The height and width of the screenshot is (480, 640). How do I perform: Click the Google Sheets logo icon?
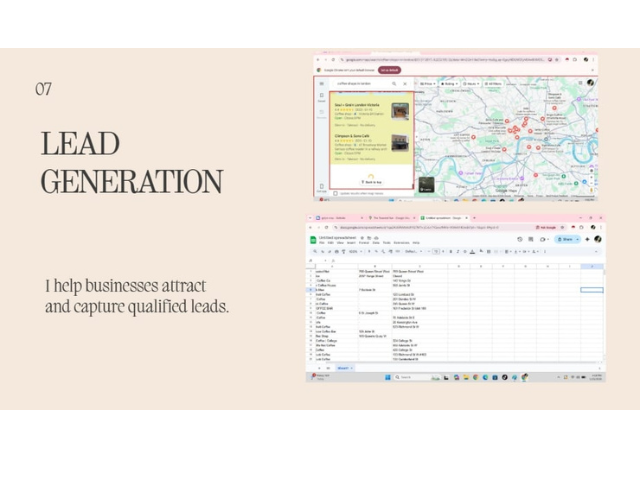(x=313, y=239)
